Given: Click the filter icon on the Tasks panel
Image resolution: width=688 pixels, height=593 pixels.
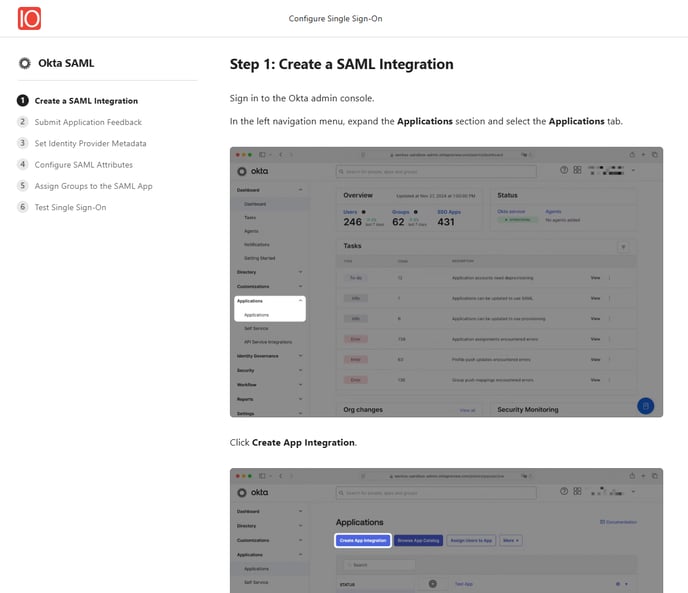Looking at the screenshot, I should click(623, 247).
